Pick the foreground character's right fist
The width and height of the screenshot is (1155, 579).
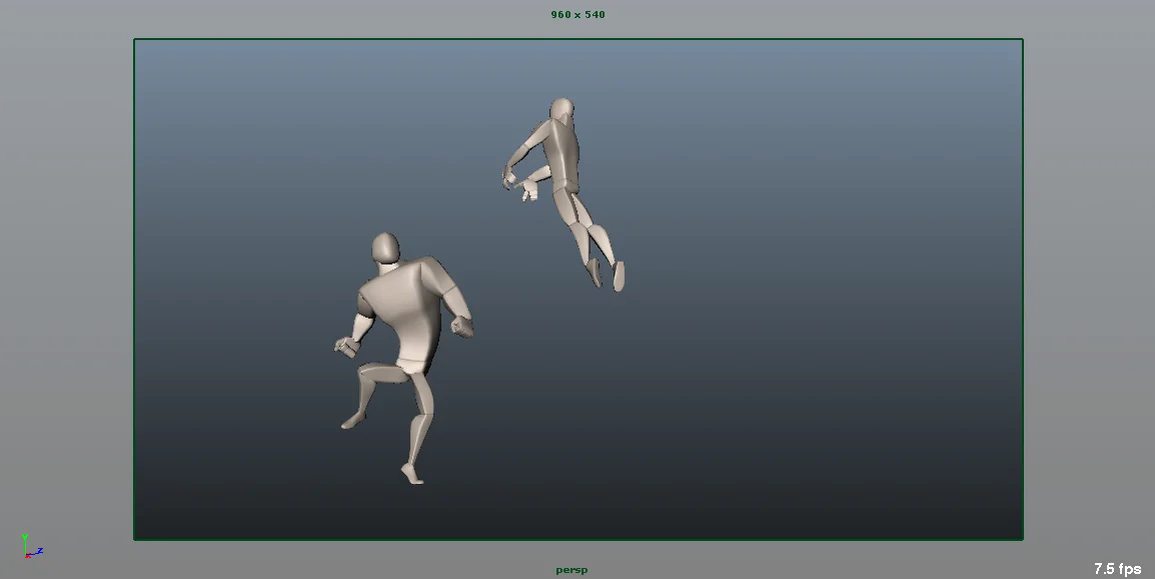click(x=462, y=325)
